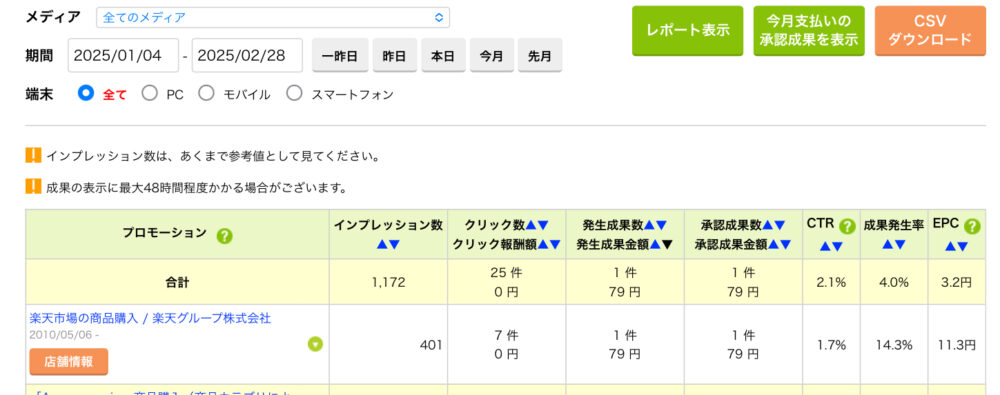Sort 承認成果数 ascending with up arrow
This screenshot has height=395, width=1000.
click(768, 225)
